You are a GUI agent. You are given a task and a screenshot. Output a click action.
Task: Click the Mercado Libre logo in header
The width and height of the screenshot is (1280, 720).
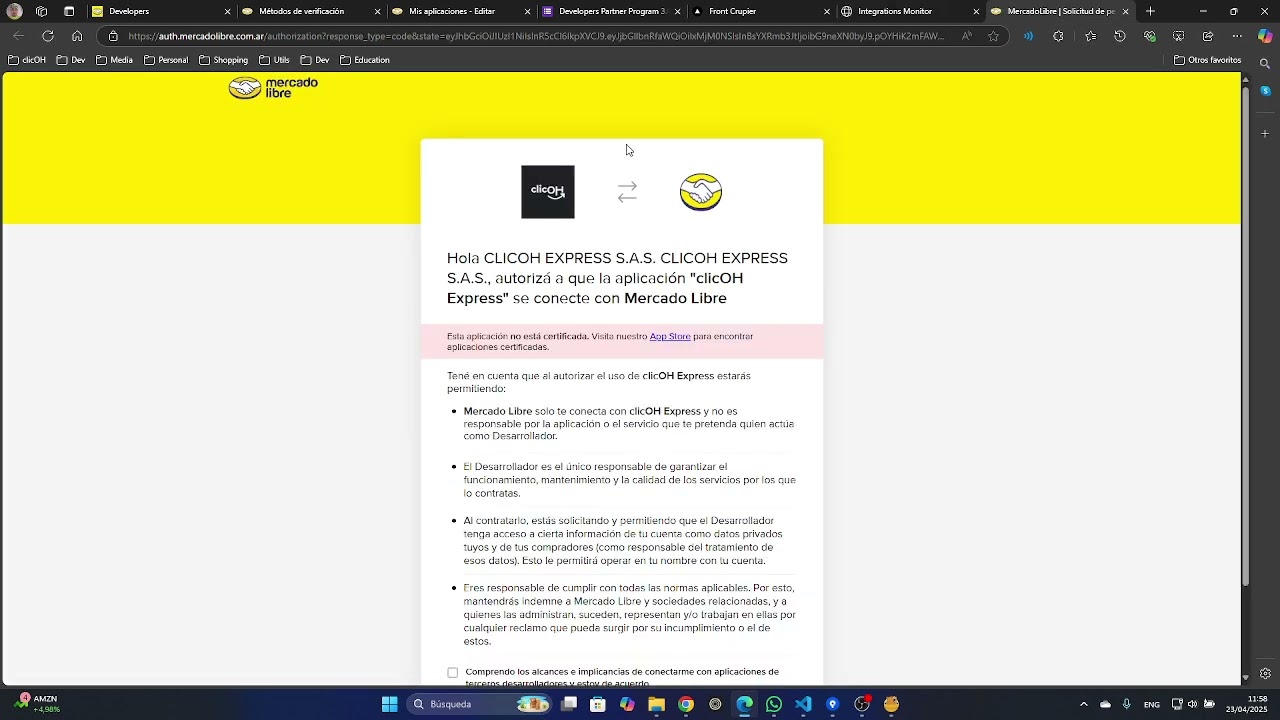(273, 88)
